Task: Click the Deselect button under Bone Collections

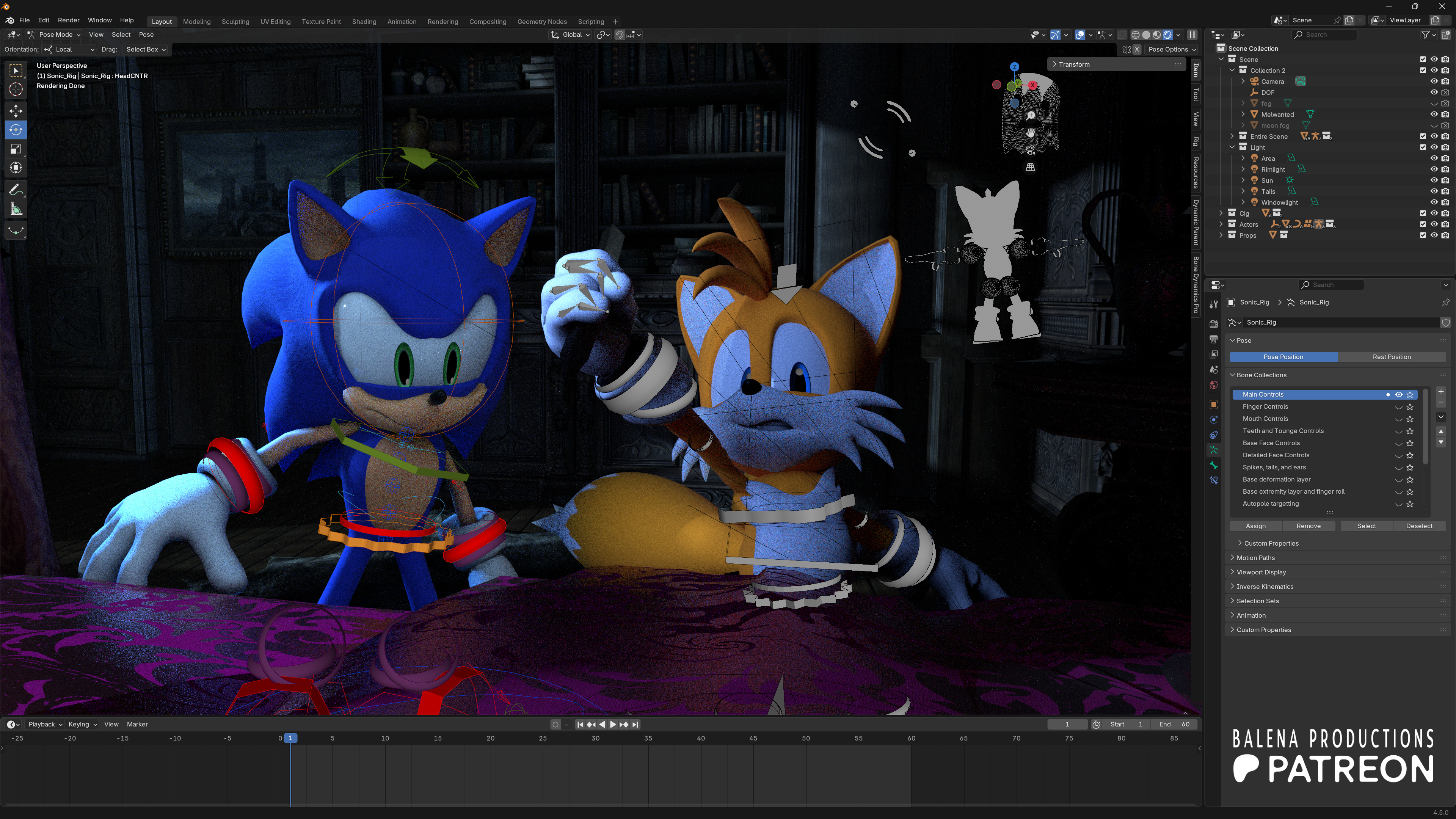Action: tap(1419, 526)
